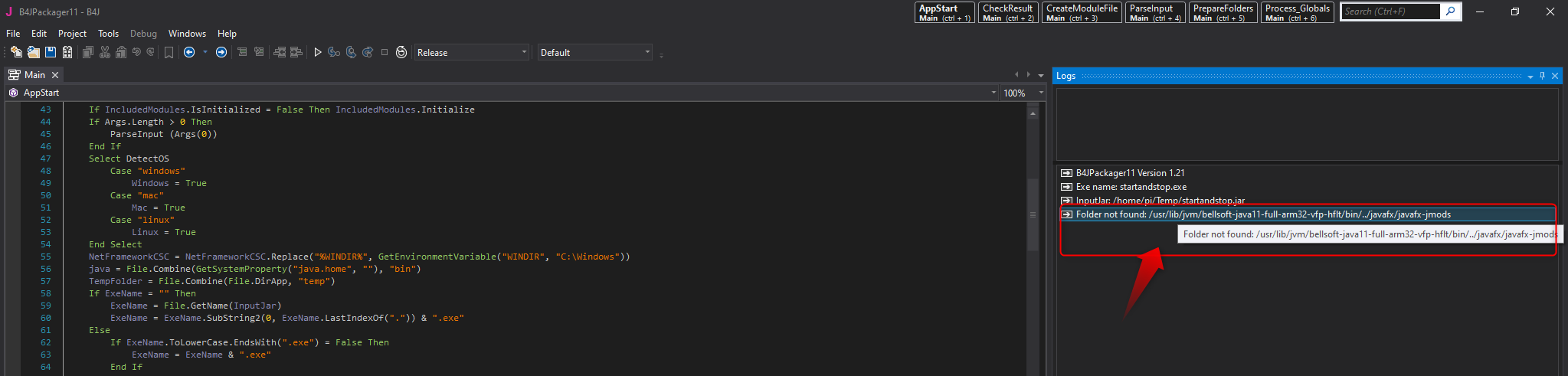Open the Release build configuration dropdown
This screenshot has width=1568, height=376.
[x=472, y=53]
